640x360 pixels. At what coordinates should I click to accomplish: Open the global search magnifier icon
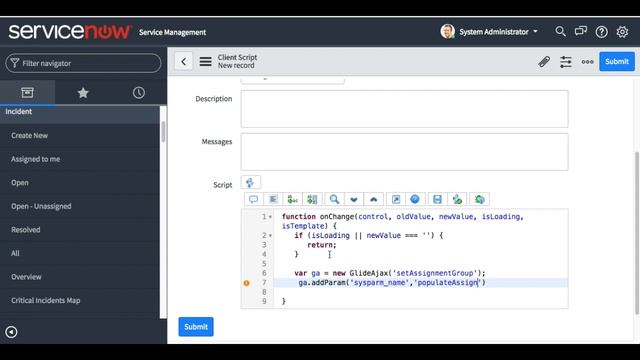(560, 31)
